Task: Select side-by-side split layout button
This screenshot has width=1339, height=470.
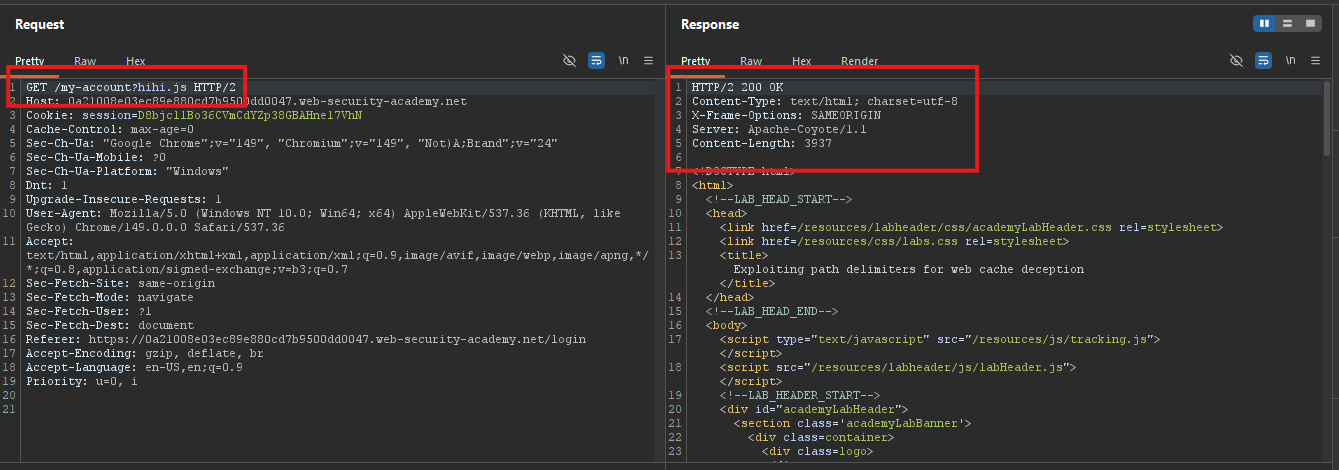Action: [1265, 23]
